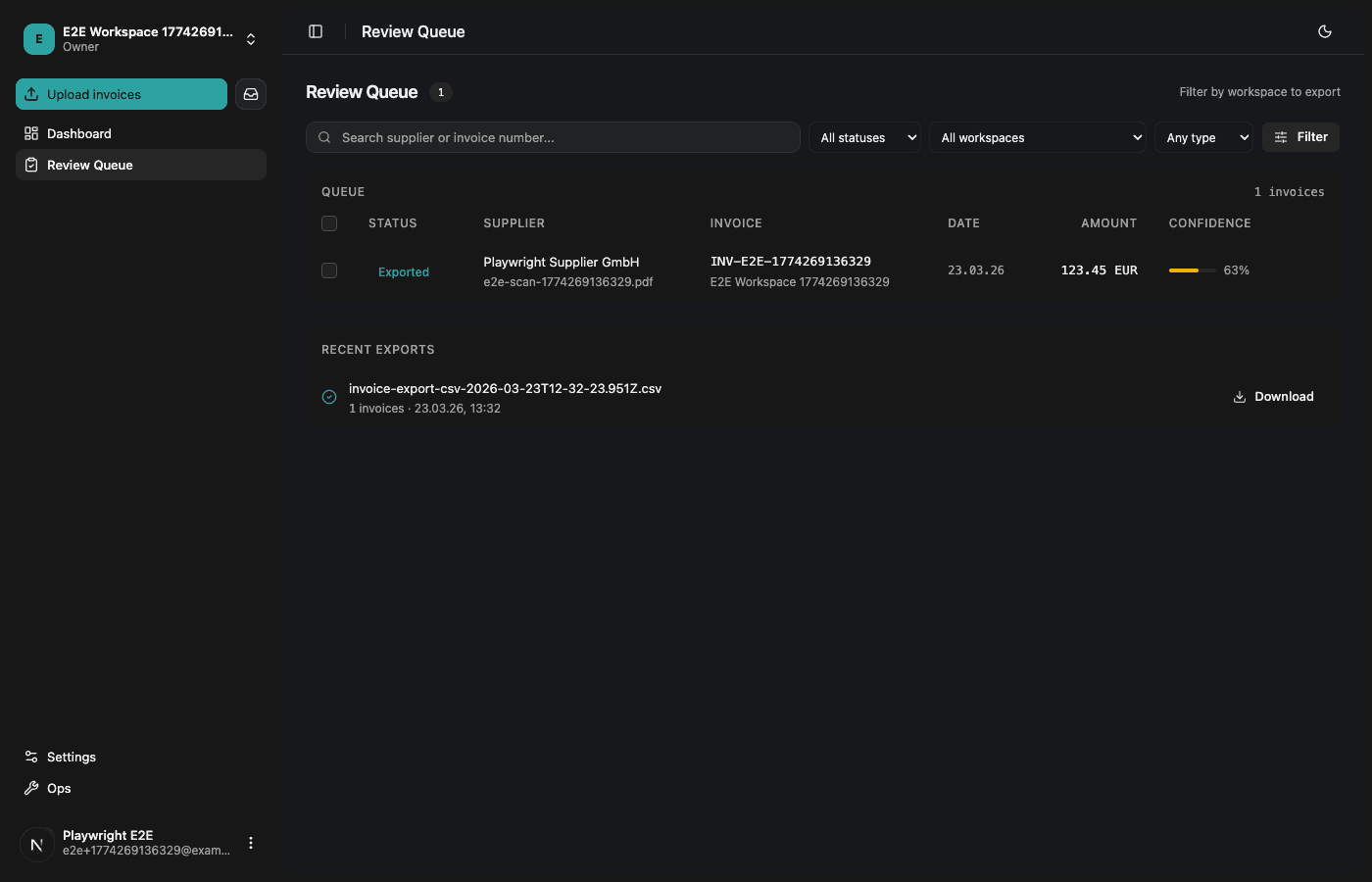Viewport: 1372px width, 882px height.
Task: Click the Upload invoices button
Action: [x=122, y=94]
